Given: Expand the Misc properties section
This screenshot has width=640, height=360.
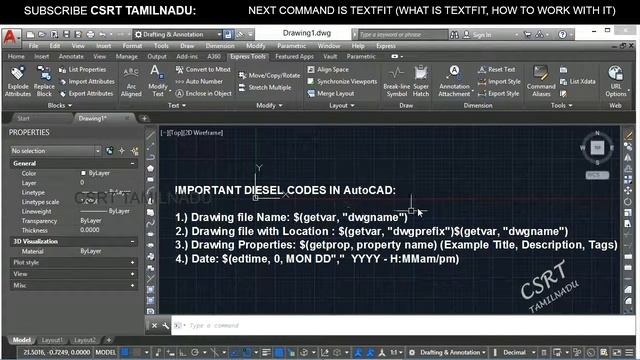Looking at the screenshot, I should [x=132, y=285].
